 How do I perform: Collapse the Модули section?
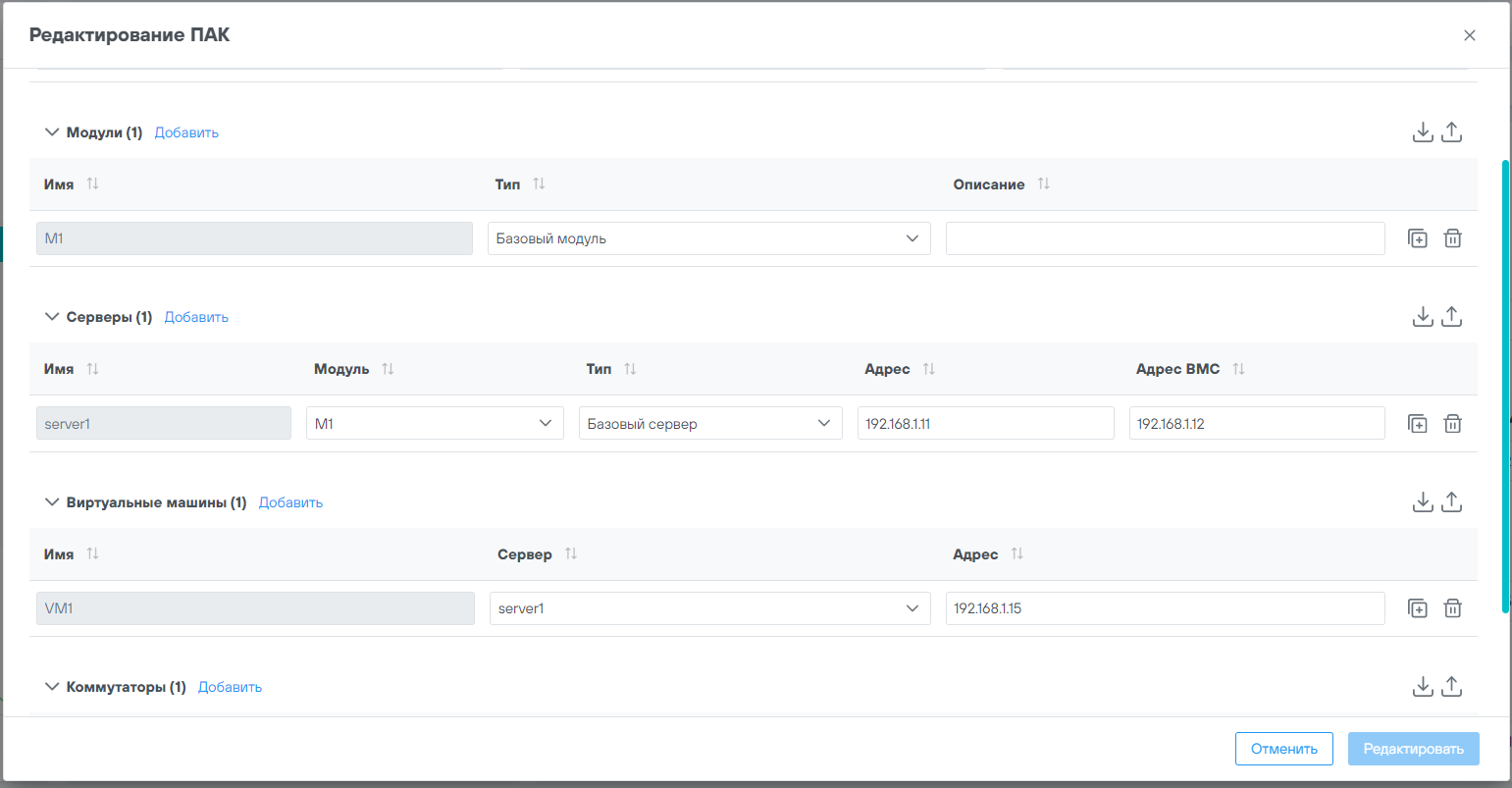coord(52,132)
